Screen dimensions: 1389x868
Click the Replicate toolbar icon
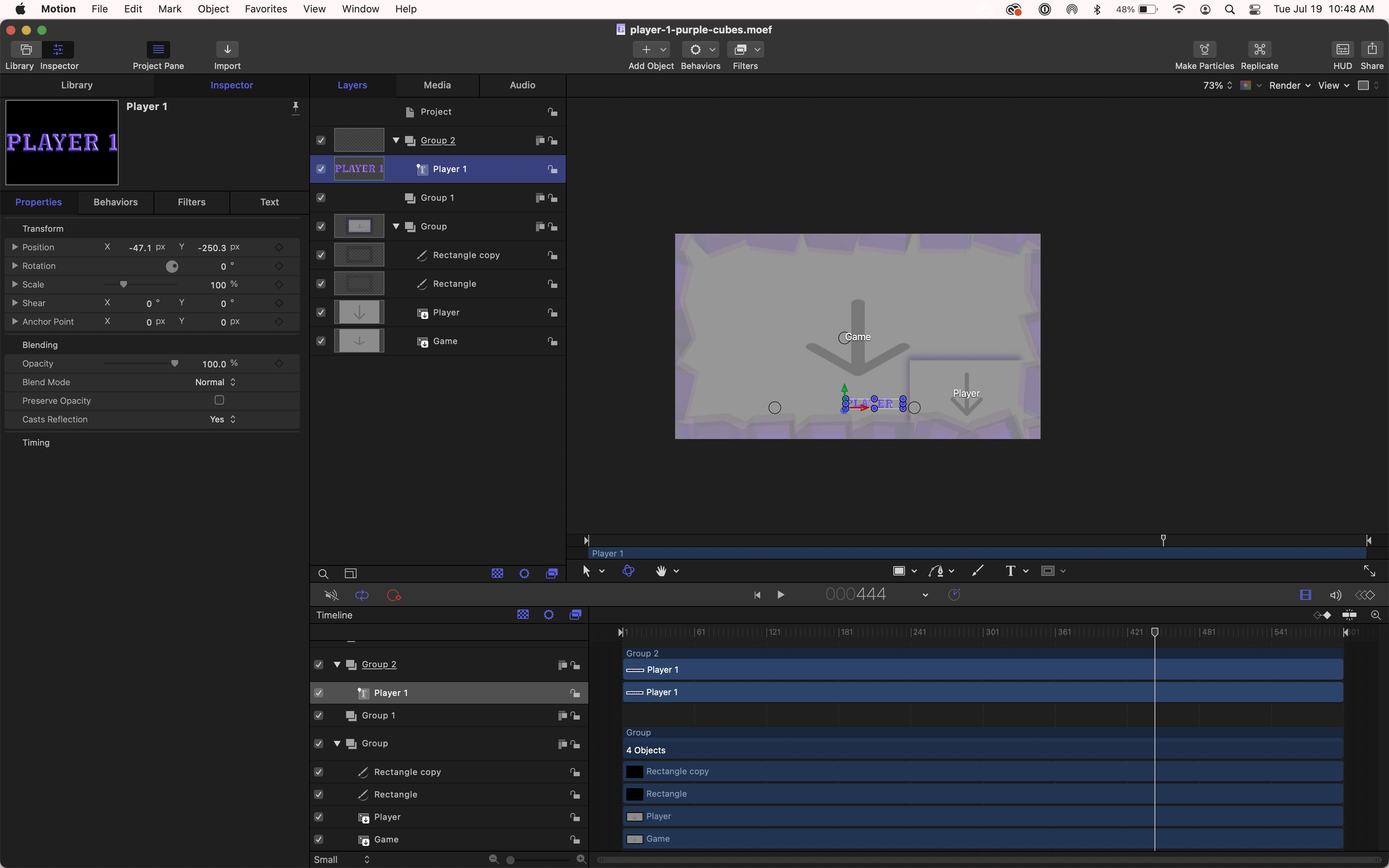[x=1259, y=50]
